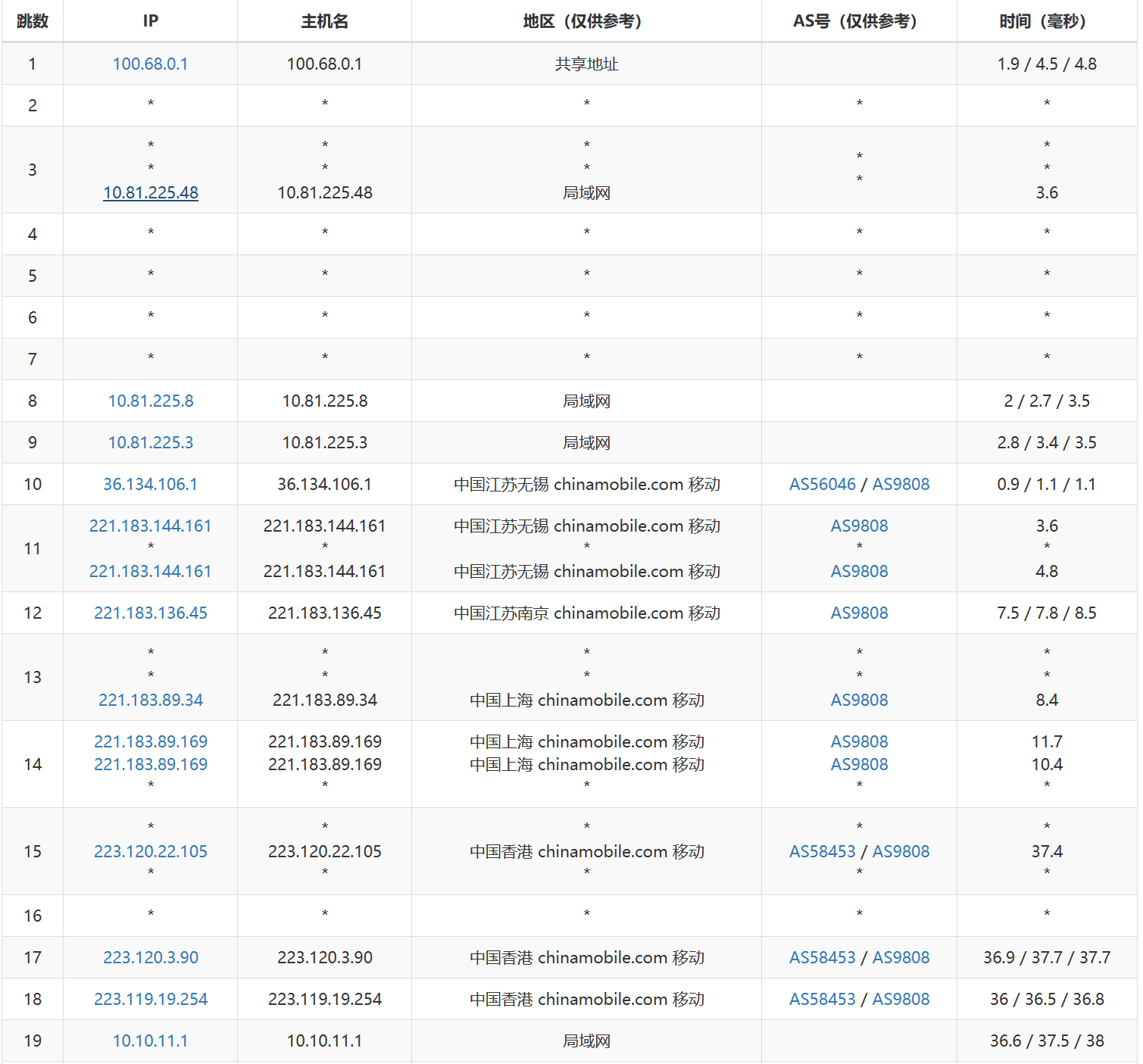This screenshot has height=1064, width=1143.
Task: Click the AS58453 link in hop 18
Action: [823, 999]
